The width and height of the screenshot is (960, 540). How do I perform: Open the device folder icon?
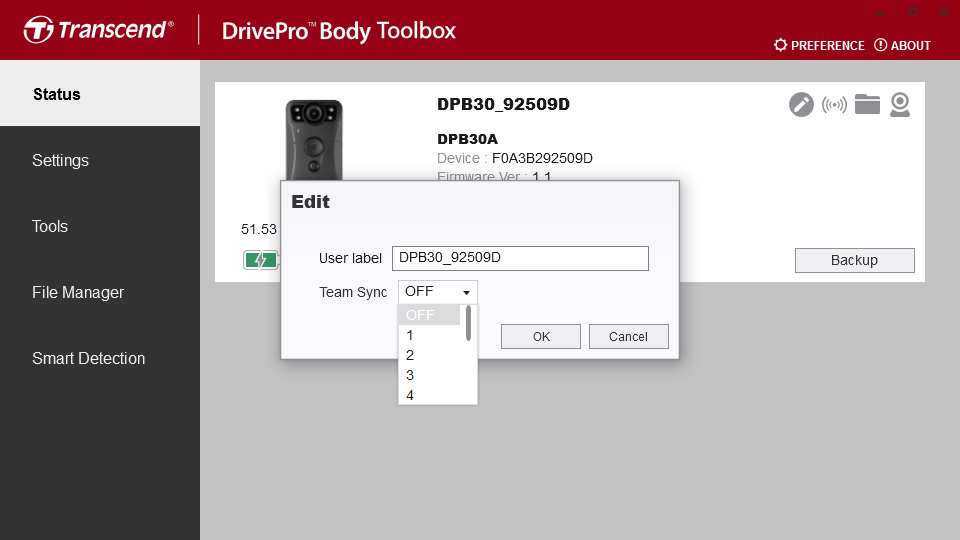[867, 104]
